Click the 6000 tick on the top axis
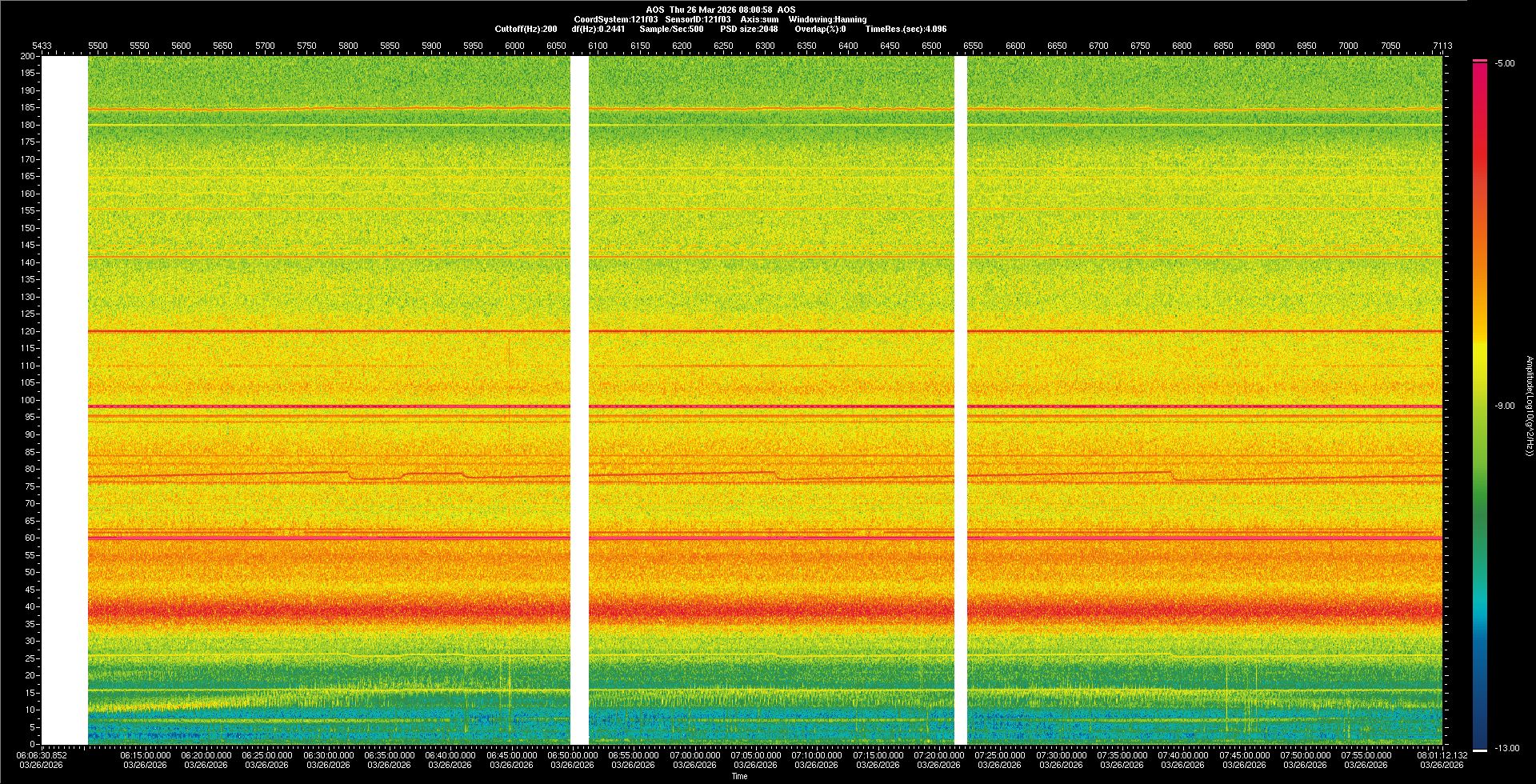1536x784 pixels. [514, 46]
